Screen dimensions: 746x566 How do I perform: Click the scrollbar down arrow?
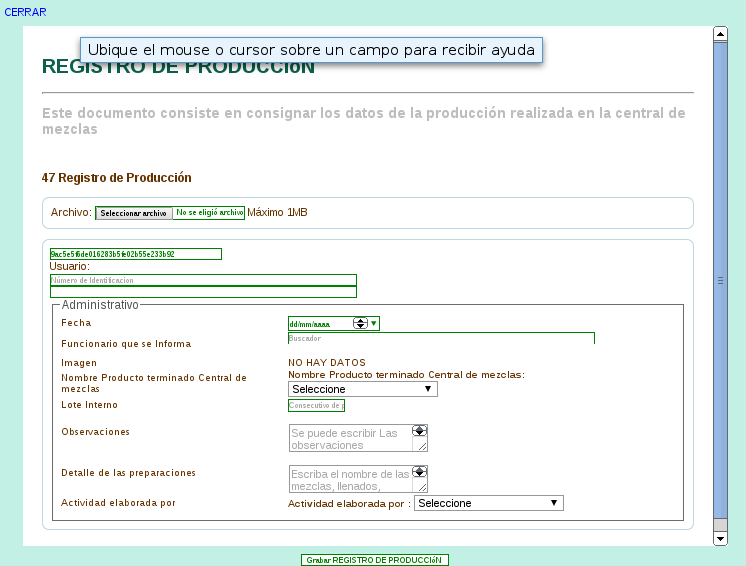[x=719, y=538]
